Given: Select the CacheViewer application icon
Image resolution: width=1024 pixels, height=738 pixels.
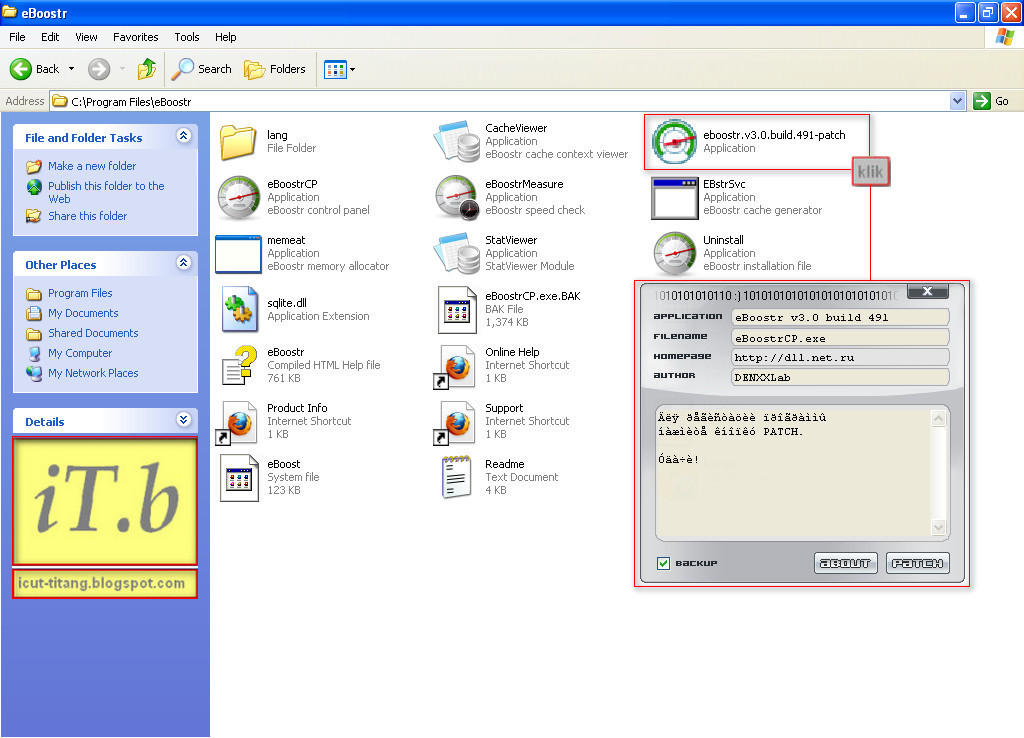Looking at the screenshot, I should 456,141.
